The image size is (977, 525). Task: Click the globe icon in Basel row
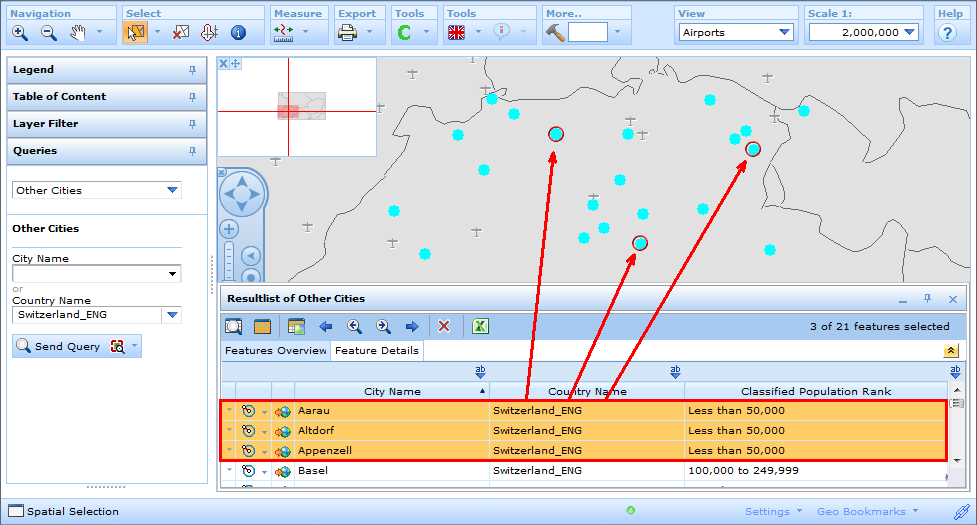pyautogui.click(x=283, y=471)
